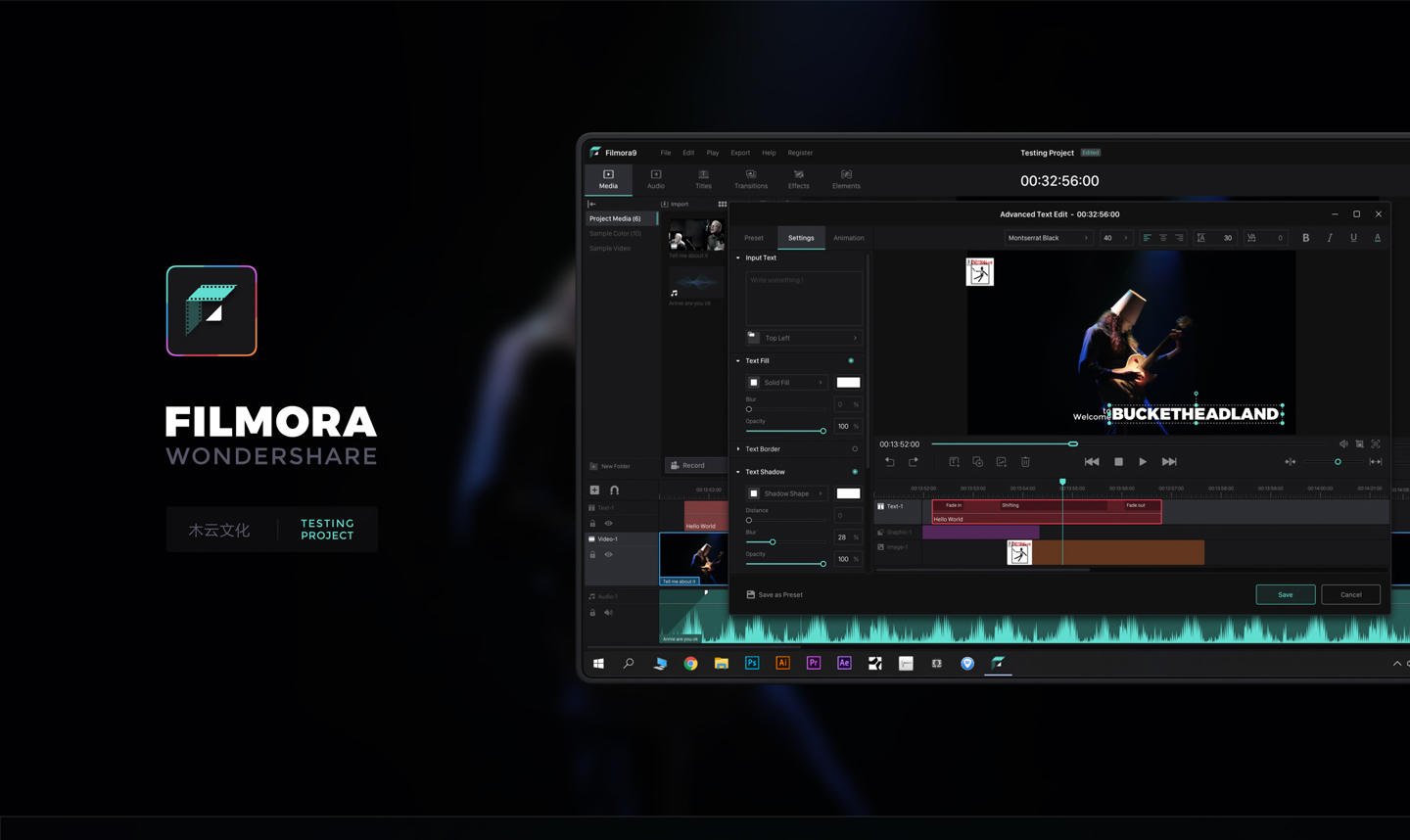Hide the Text-1 track
This screenshot has height=840, width=1410.
(x=608, y=524)
